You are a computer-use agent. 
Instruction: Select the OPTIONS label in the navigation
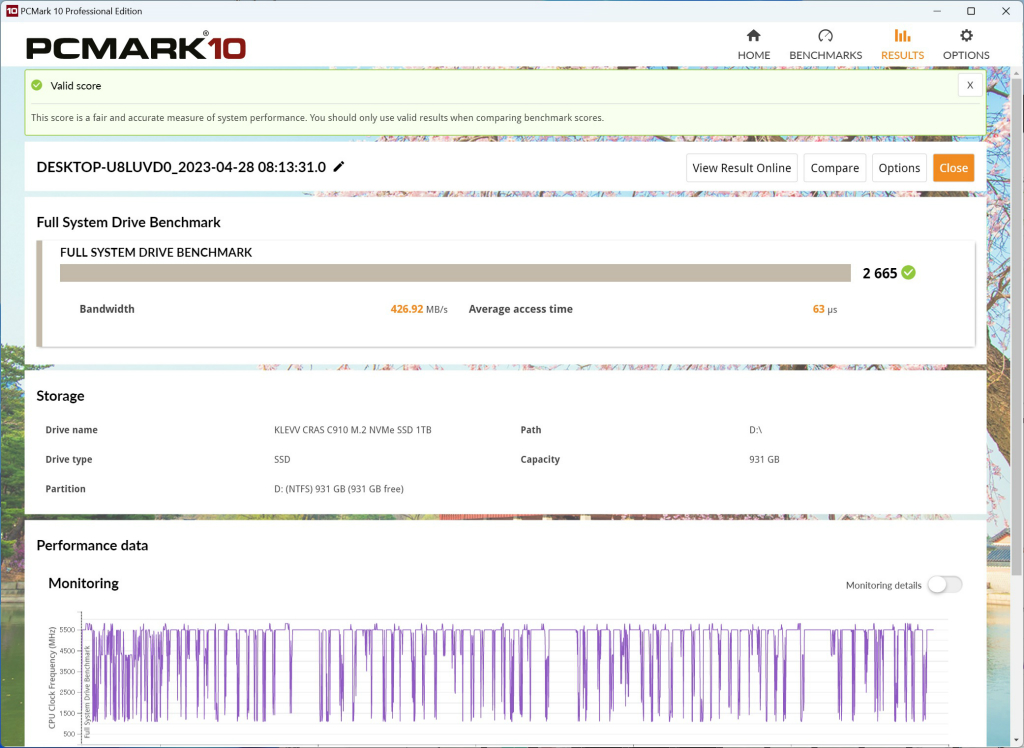[966, 56]
